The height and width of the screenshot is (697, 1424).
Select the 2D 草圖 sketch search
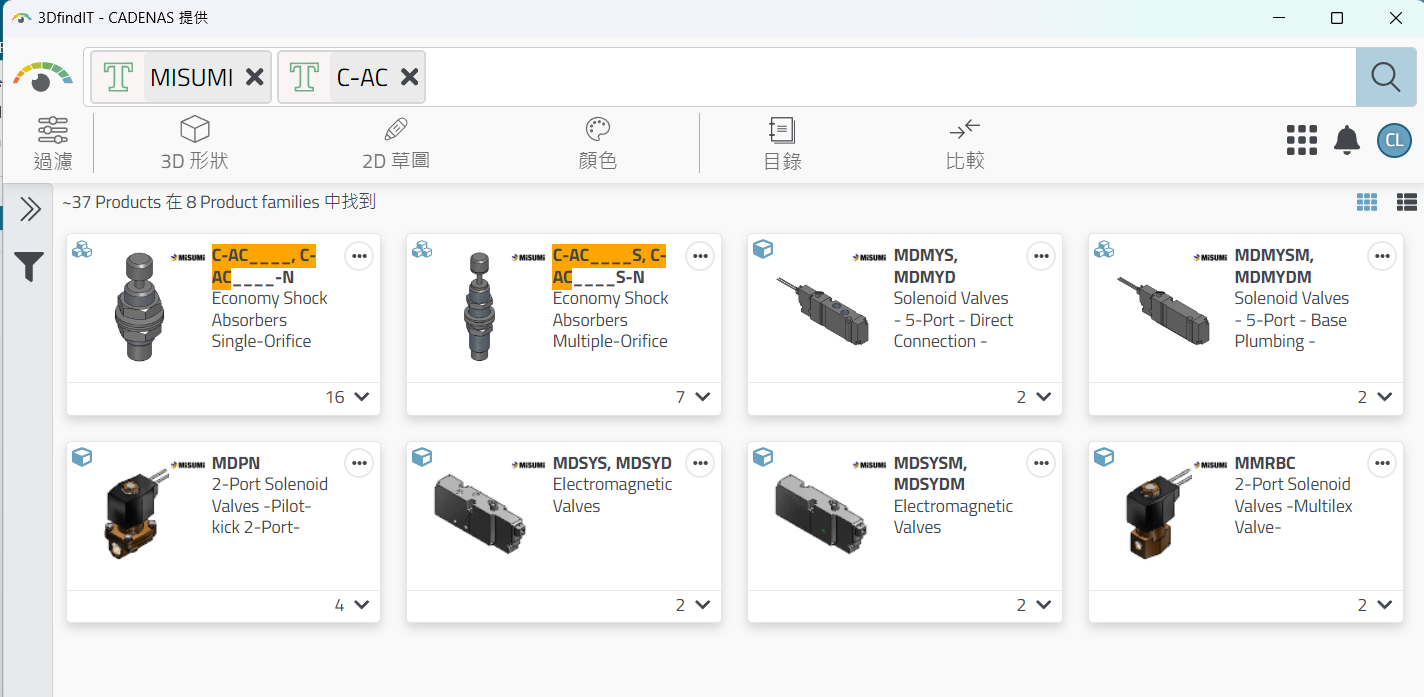click(396, 144)
